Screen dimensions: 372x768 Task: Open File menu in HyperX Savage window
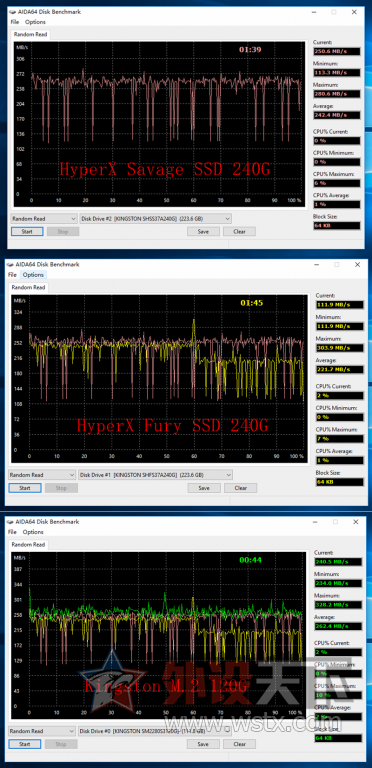[14, 22]
